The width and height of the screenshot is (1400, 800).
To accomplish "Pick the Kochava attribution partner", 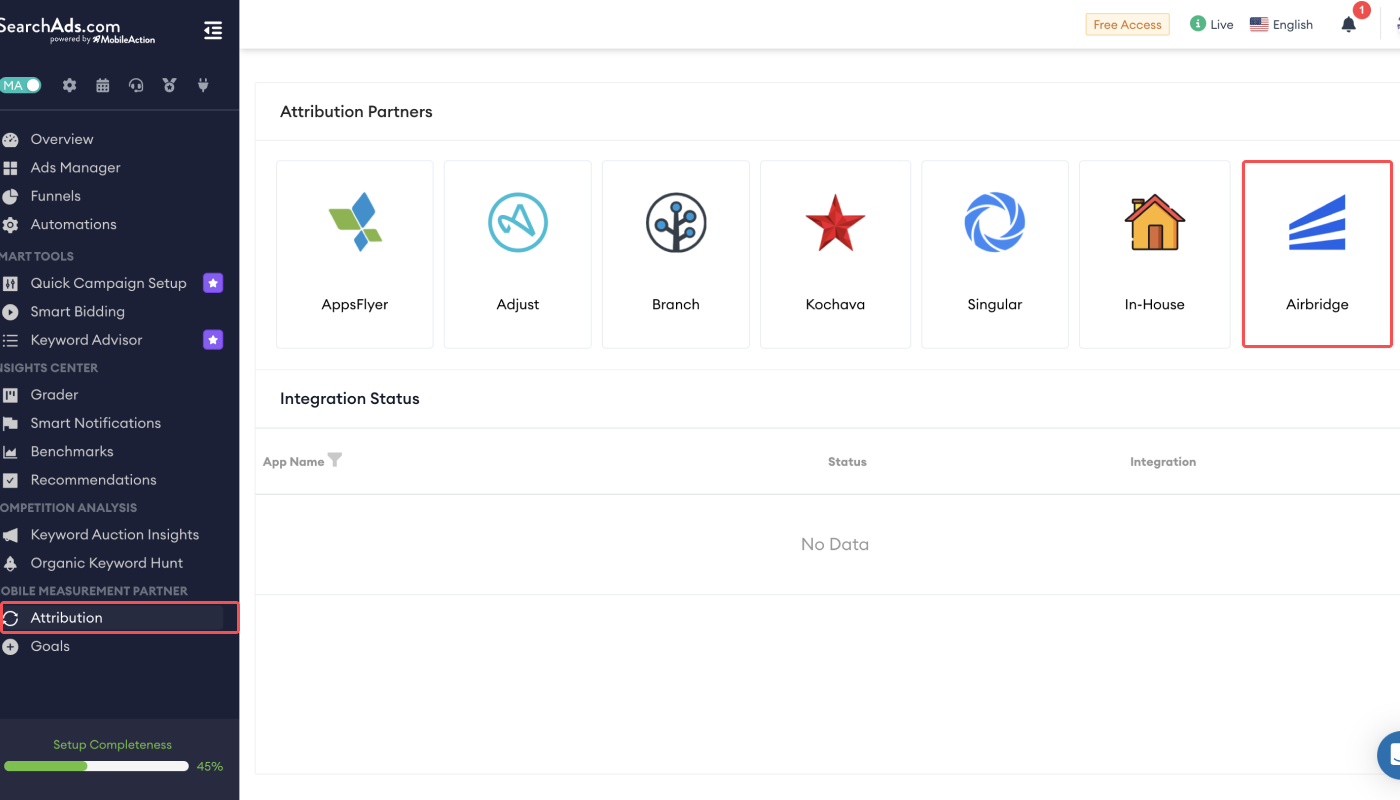I will click(x=836, y=255).
